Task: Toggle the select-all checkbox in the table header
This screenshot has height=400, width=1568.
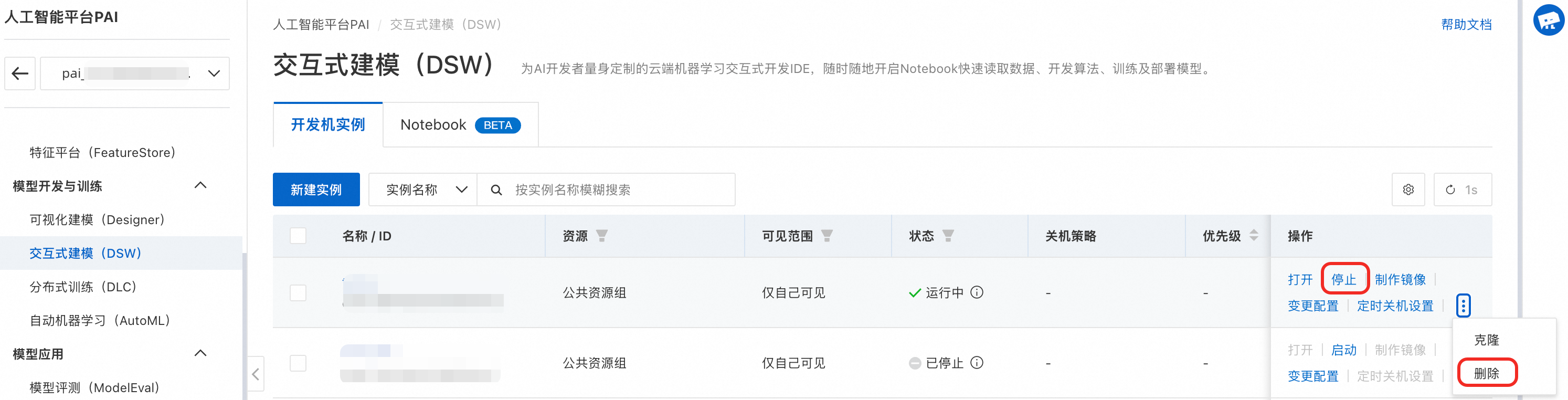Action: pyautogui.click(x=298, y=236)
